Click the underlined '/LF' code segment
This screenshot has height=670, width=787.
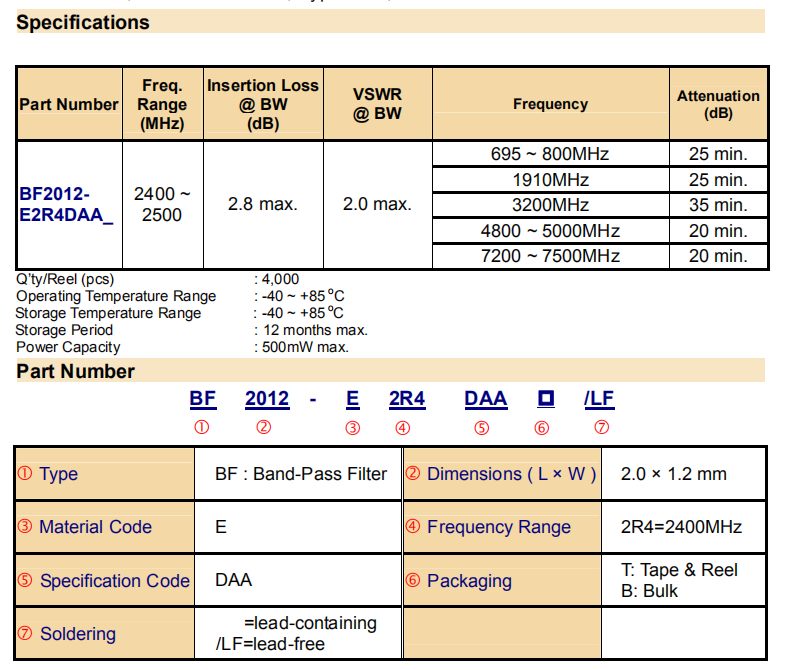tap(599, 399)
